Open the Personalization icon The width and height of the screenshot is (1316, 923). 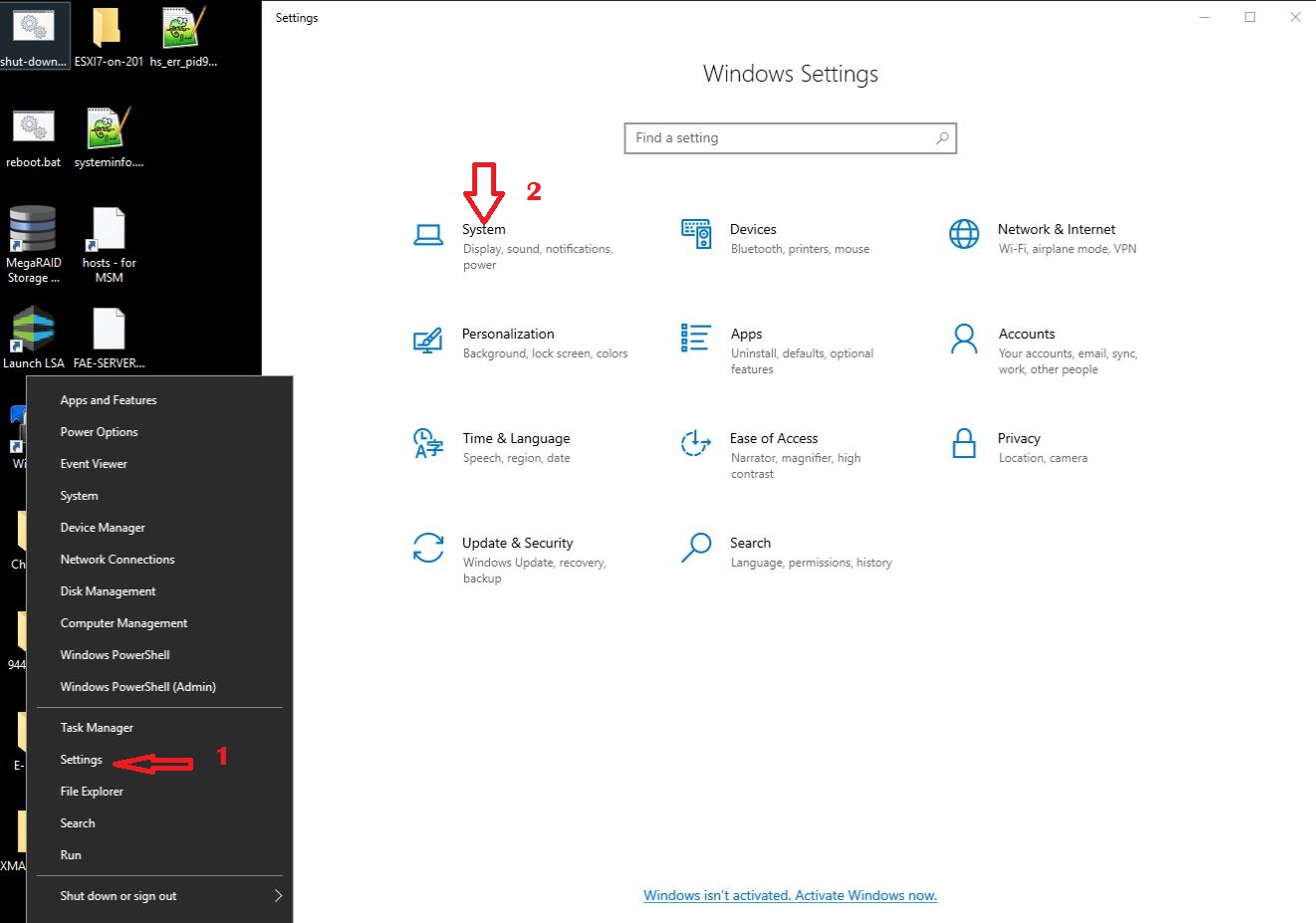428,340
